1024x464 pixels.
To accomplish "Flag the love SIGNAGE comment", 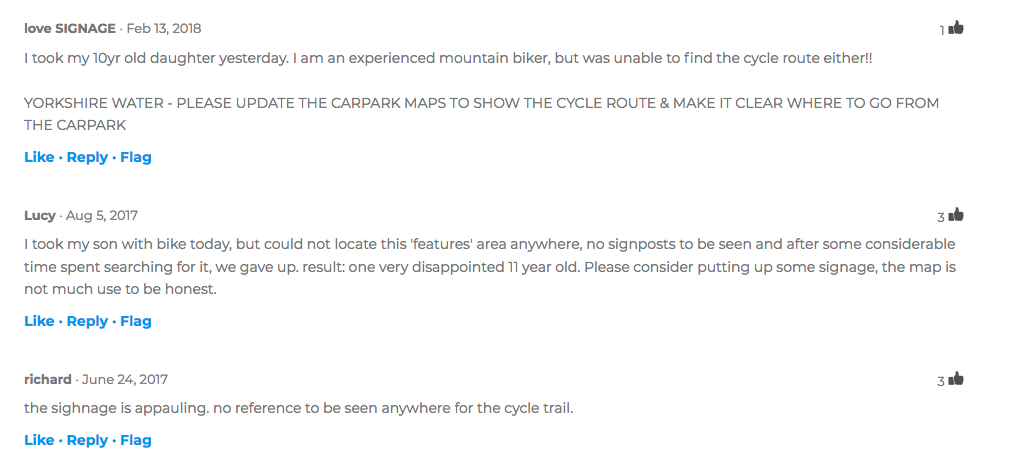I will pyautogui.click(x=136, y=157).
